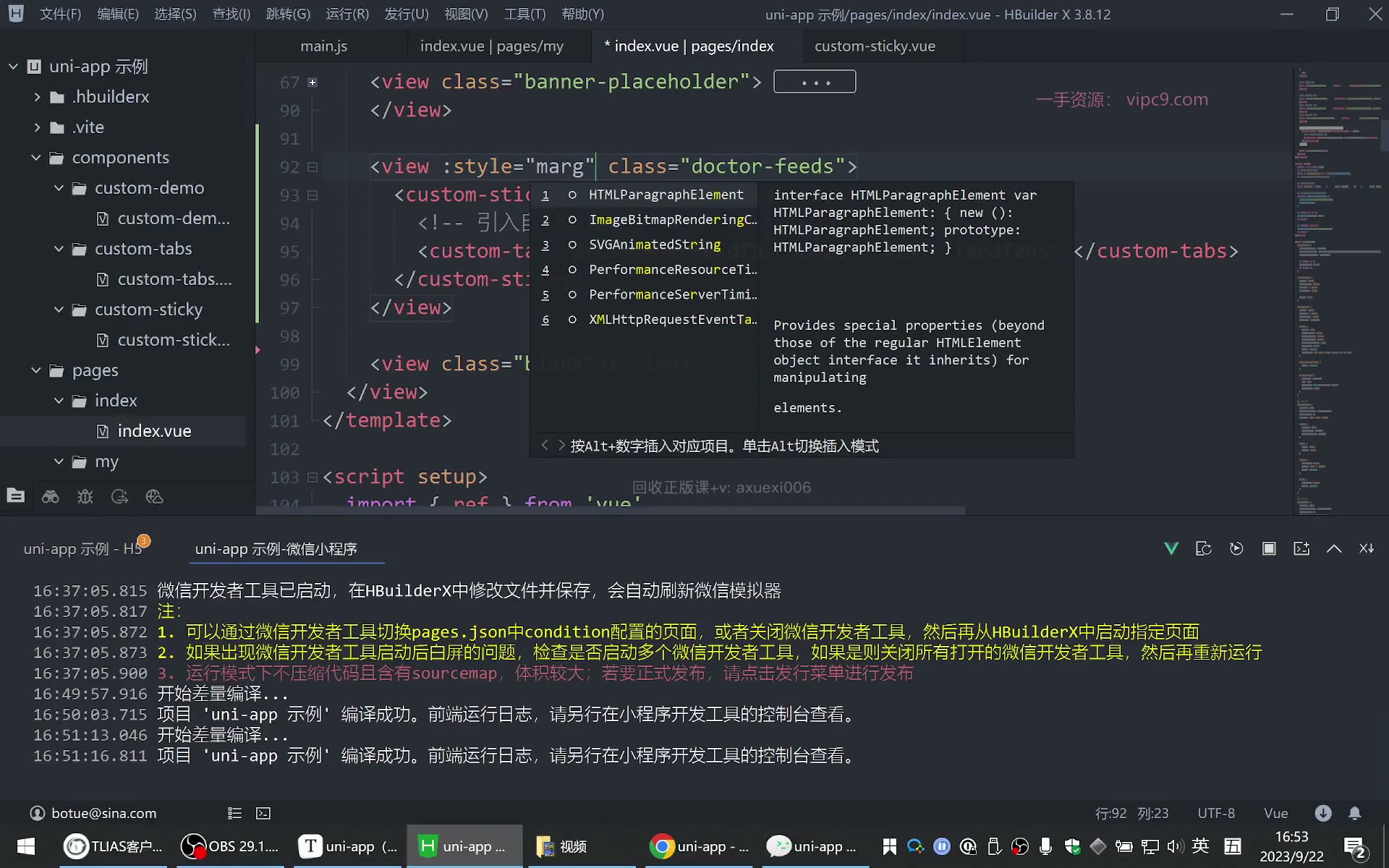This screenshot has height=868, width=1389.
Task: Open the 运行(R) menu
Action: point(347,14)
